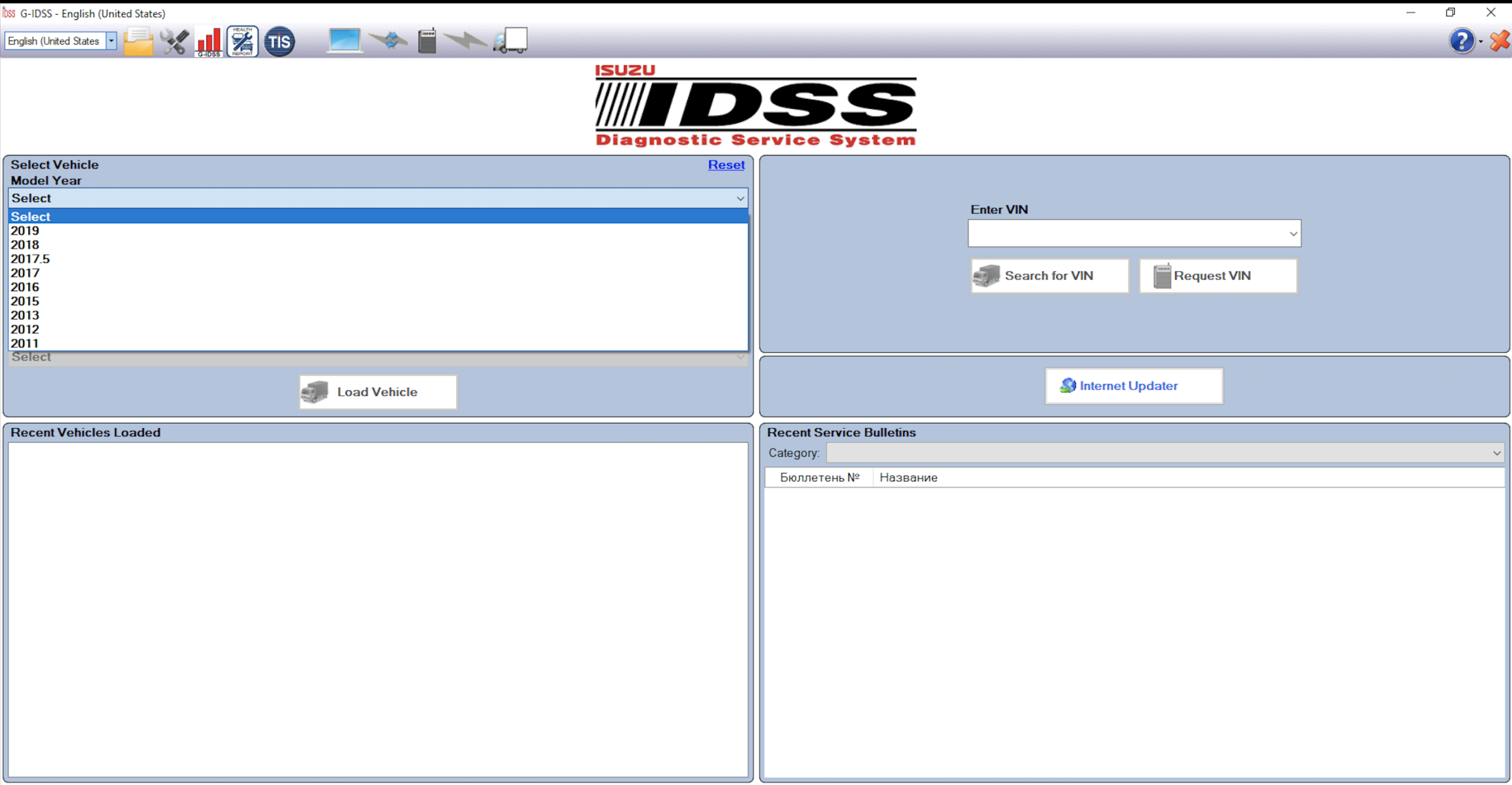Open the Enter VIN dropdown
The image size is (1512, 785).
(x=1292, y=233)
